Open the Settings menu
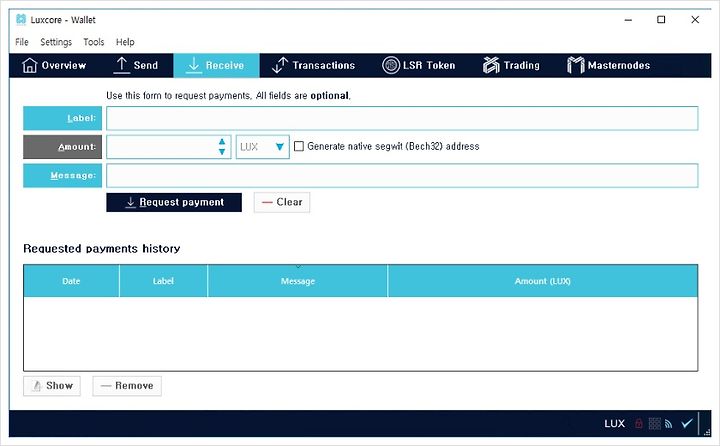This screenshot has width=720, height=446. 56,42
